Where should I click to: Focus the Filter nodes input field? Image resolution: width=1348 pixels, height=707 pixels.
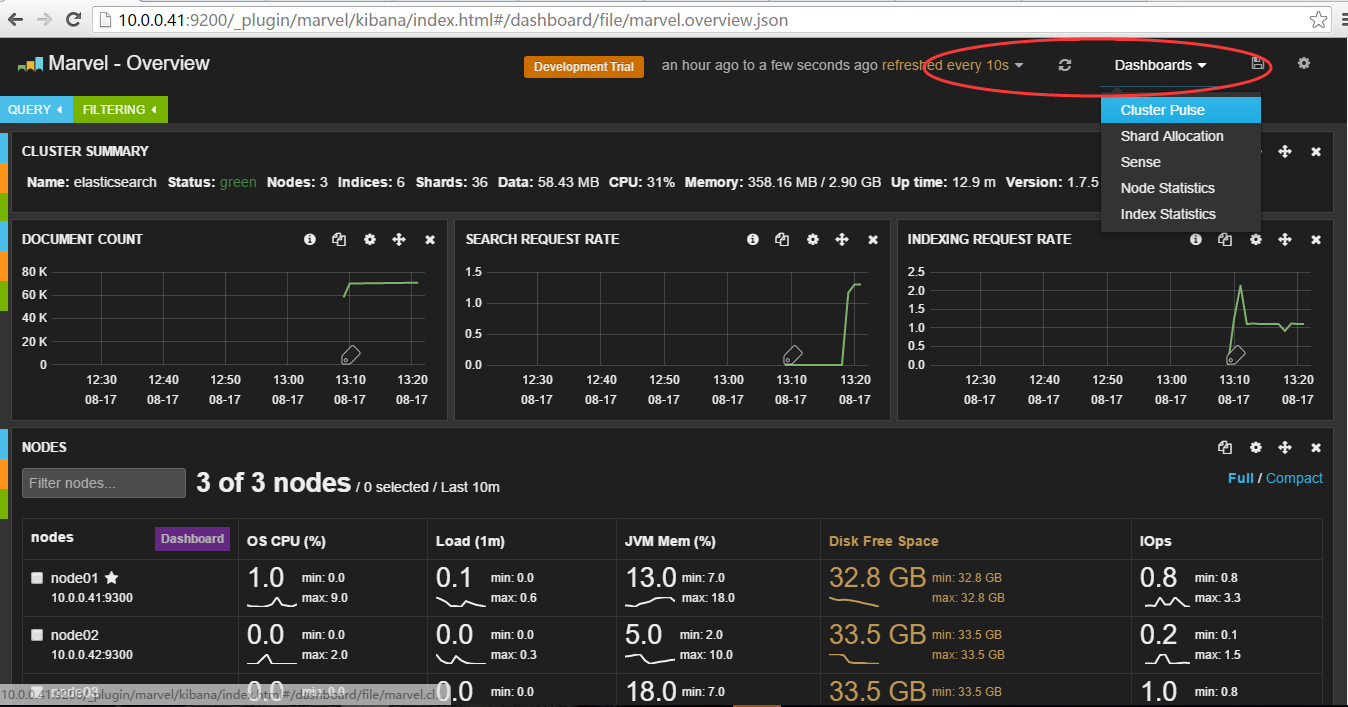click(104, 483)
